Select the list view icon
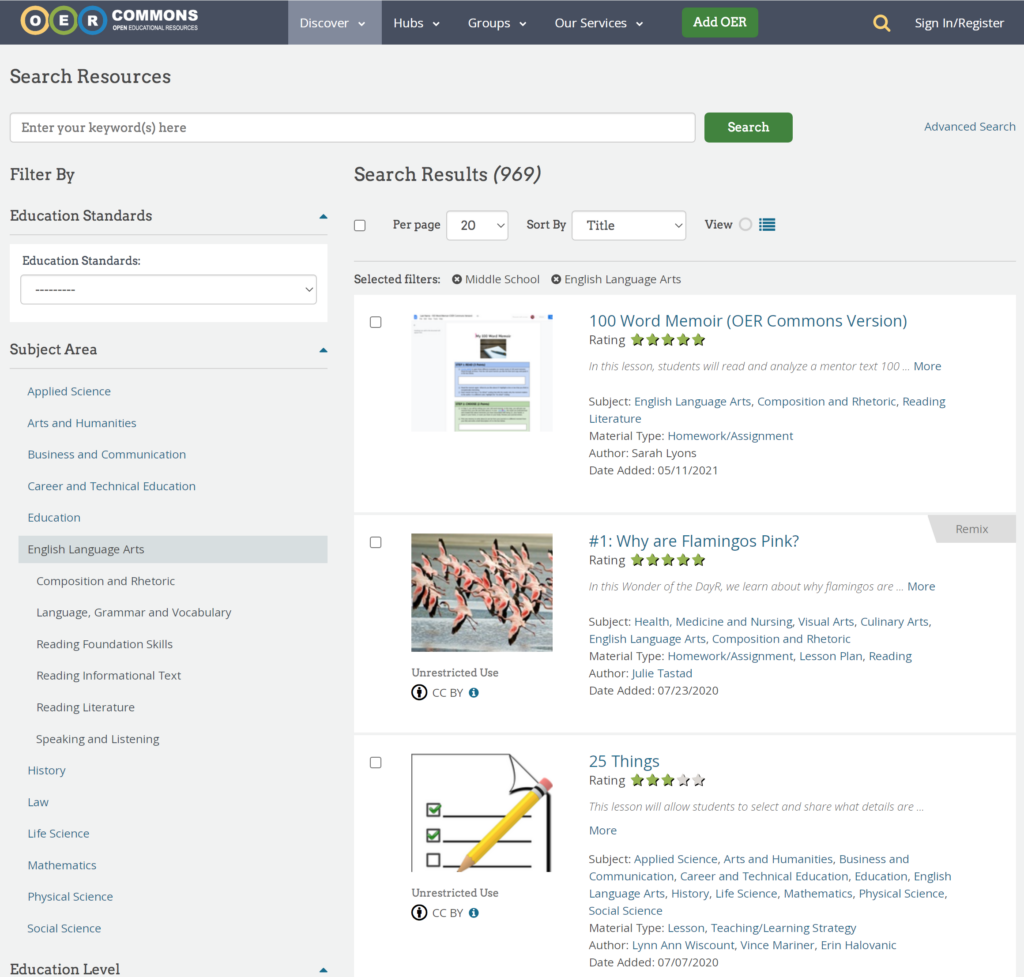This screenshot has height=977, width=1024. pyautogui.click(x=766, y=224)
